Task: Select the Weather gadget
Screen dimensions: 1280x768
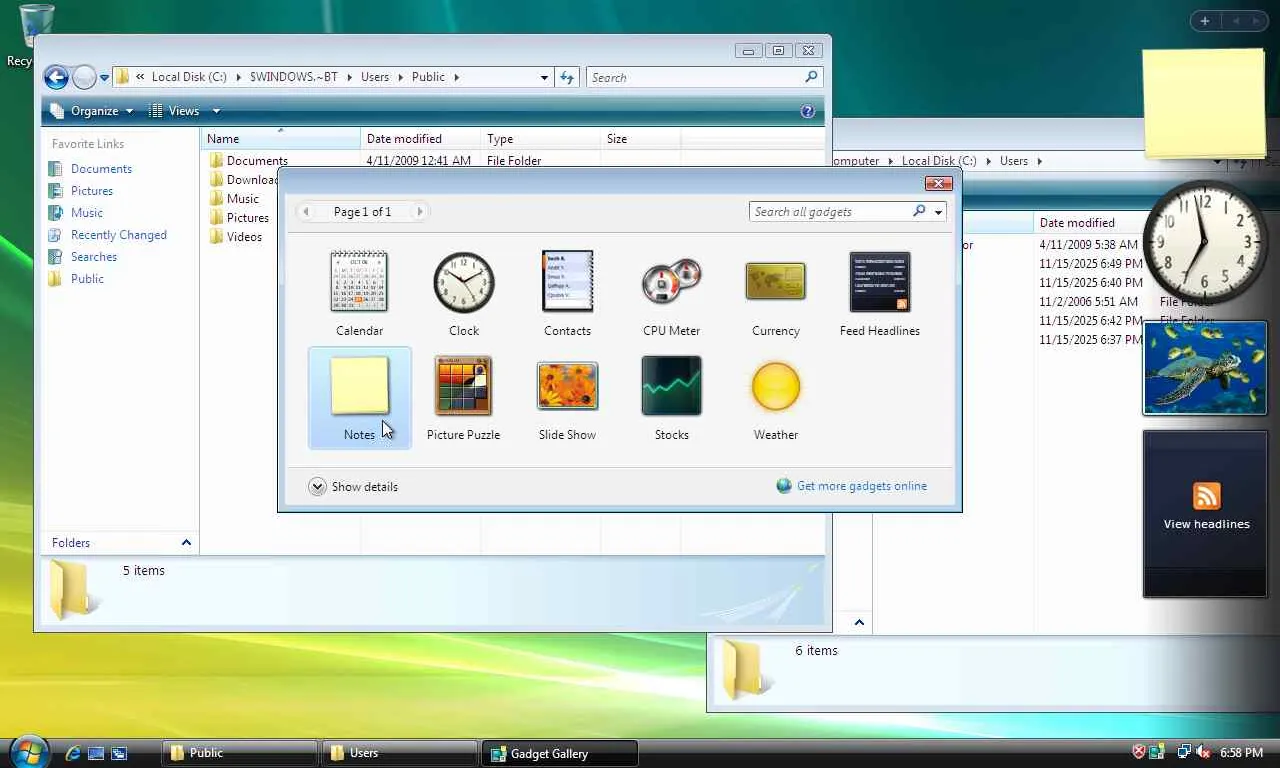Action: click(x=775, y=398)
